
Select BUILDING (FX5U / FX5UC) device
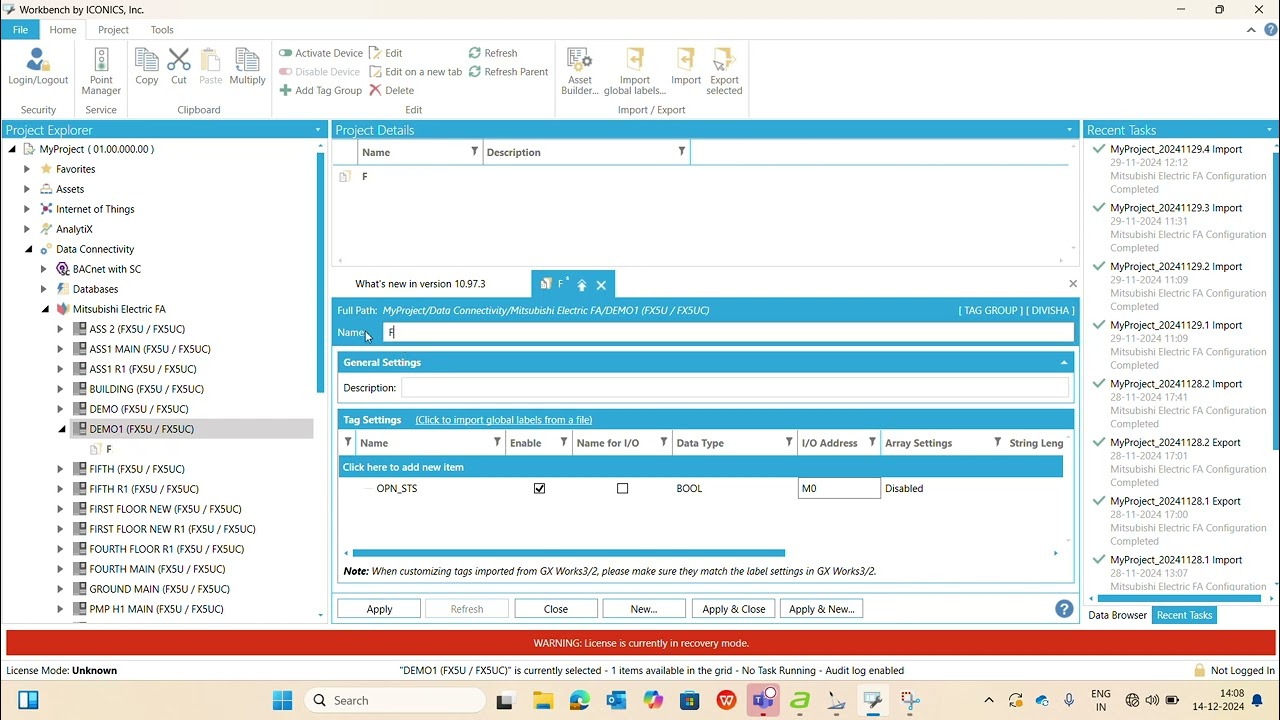tap(146, 389)
